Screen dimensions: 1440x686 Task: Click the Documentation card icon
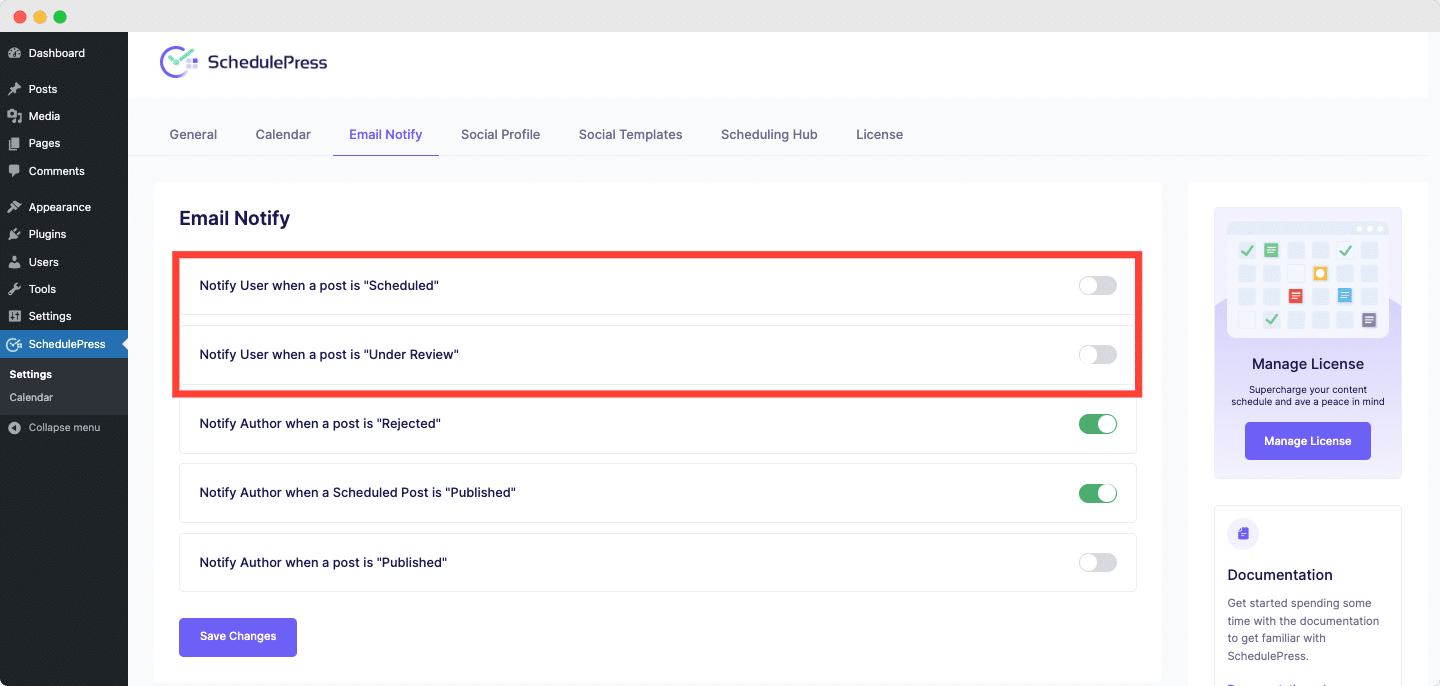point(1243,534)
